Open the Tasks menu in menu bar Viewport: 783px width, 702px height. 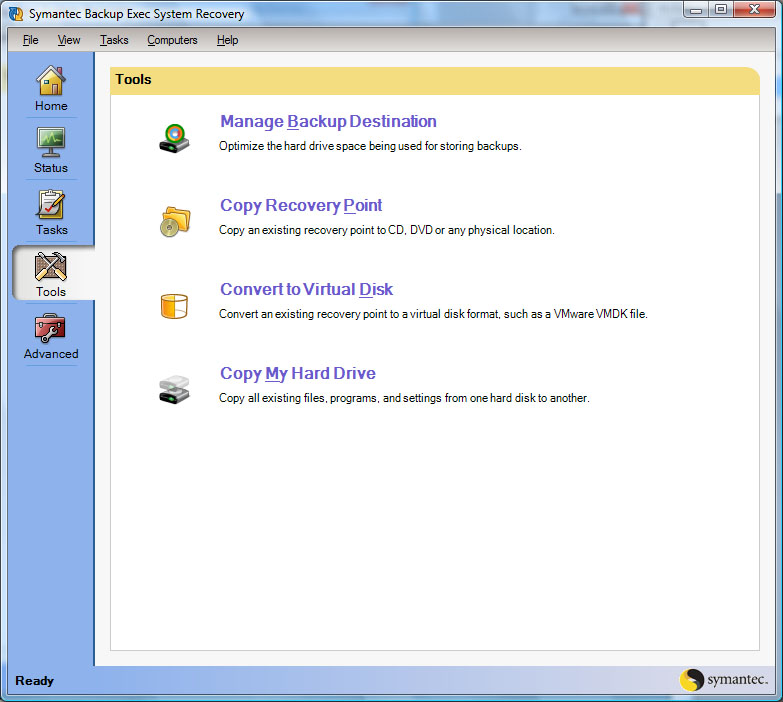pos(114,40)
